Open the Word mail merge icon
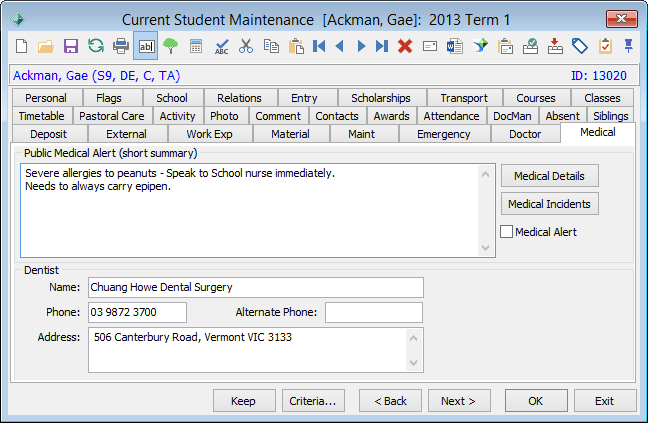648x423 pixels. (x=455, y=46)
